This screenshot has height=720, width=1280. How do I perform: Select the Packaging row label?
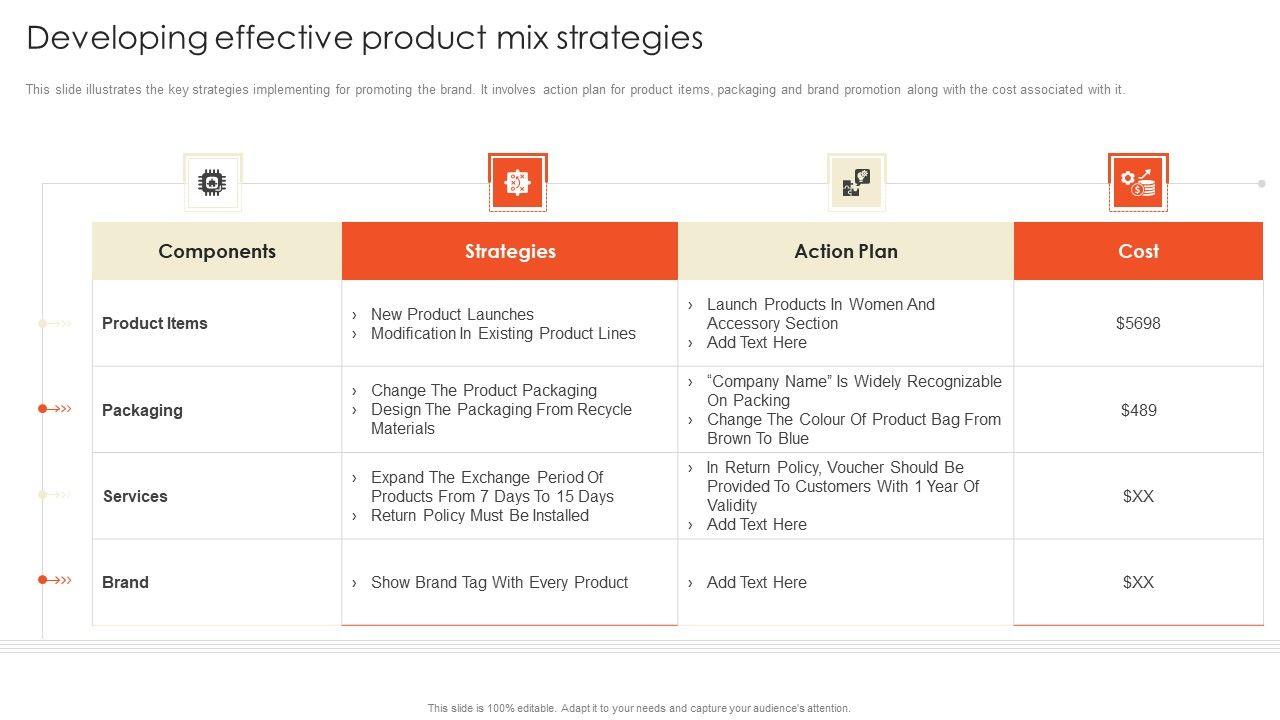click(142, 410)
